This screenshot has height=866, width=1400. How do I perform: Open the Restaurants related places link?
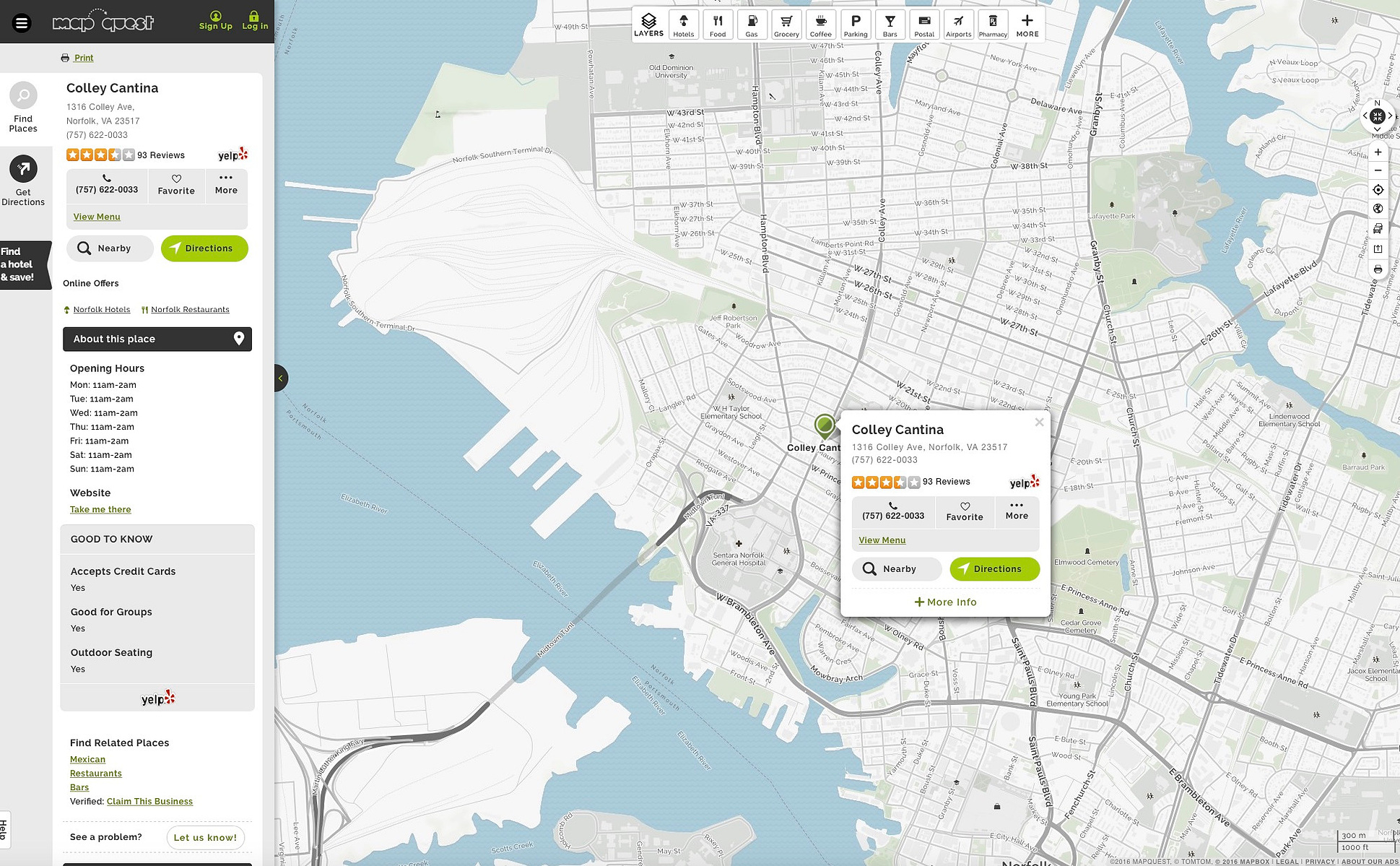pyautogui.click(x=96, y=774)
